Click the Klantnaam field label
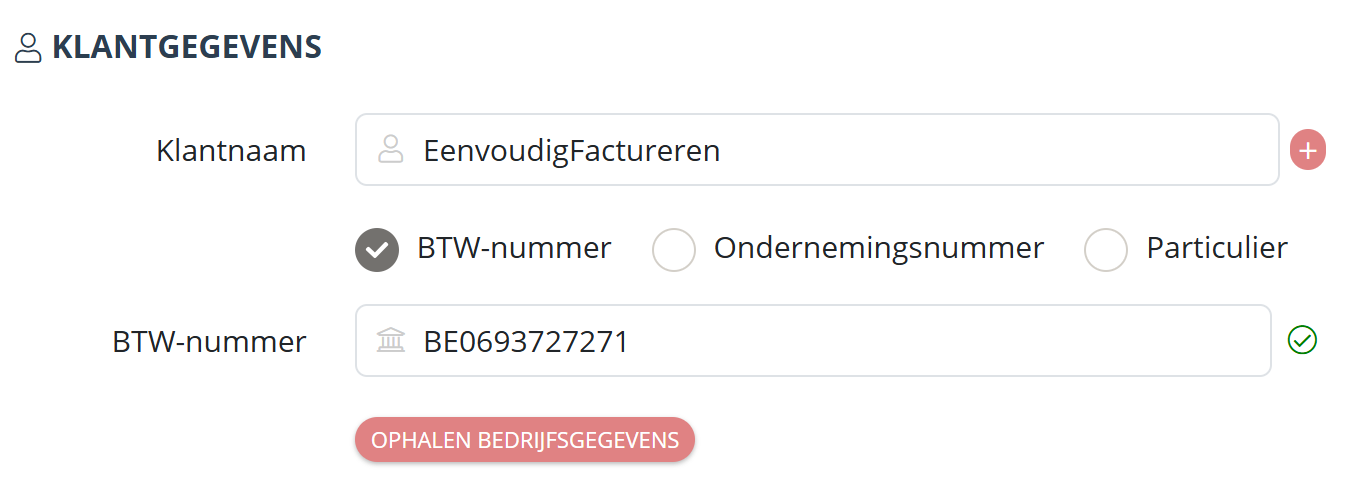 click(x=231, y=151)
